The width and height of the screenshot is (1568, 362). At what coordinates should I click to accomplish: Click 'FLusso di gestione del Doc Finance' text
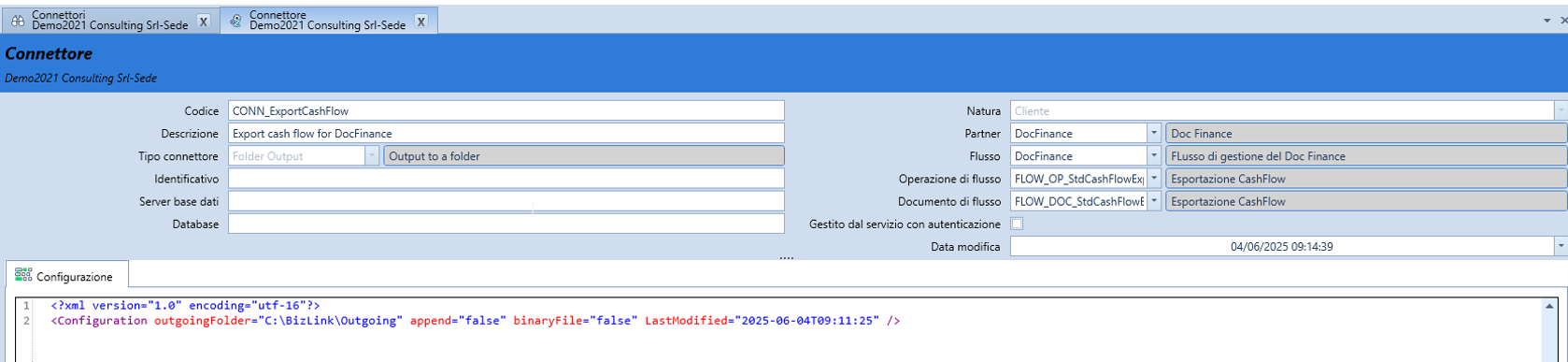tap(1258, 156)
